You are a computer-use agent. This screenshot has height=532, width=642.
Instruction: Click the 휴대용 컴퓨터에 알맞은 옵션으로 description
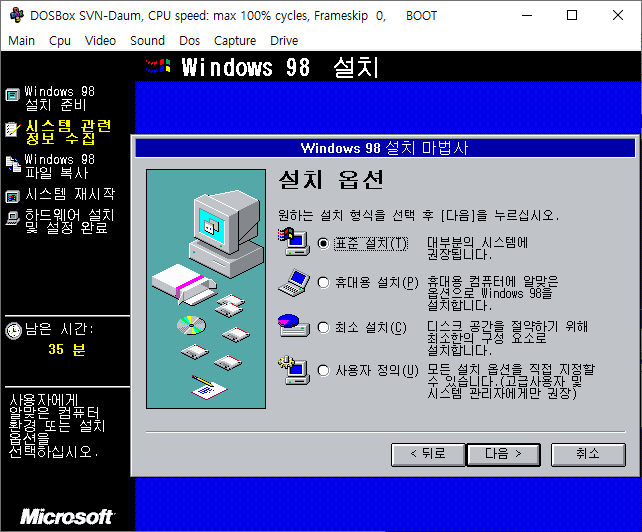click(x=493, y=293)
